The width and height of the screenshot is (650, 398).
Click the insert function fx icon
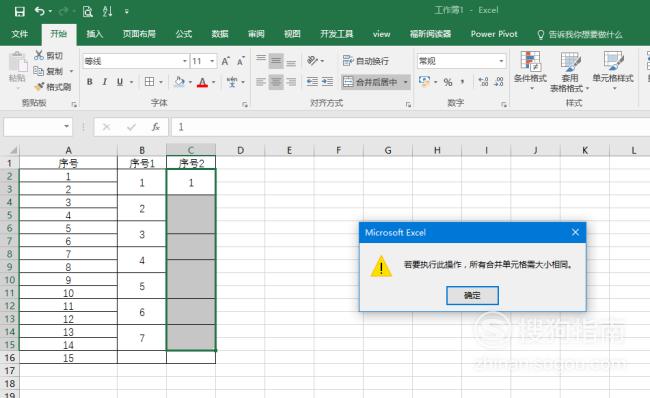pyautogui.click(x=156, y=127)
